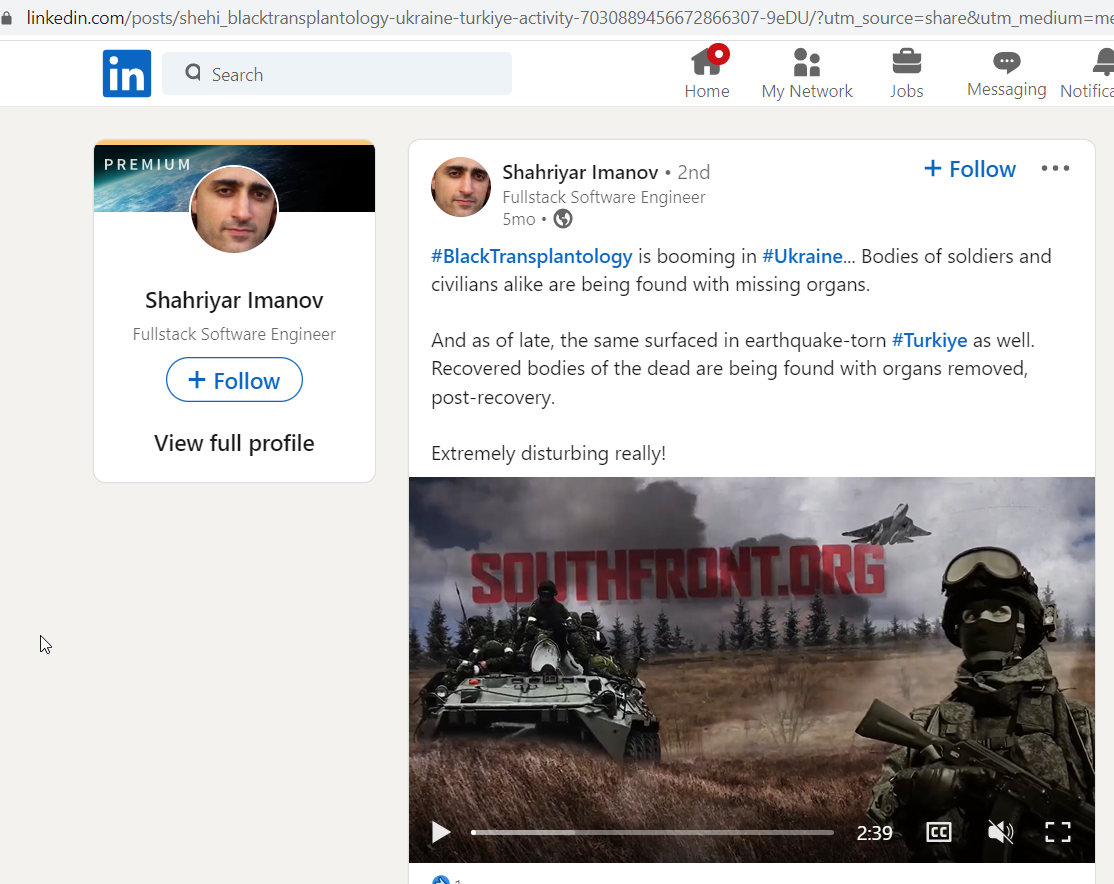Click the browser address bar URL

tap(568, 18)
